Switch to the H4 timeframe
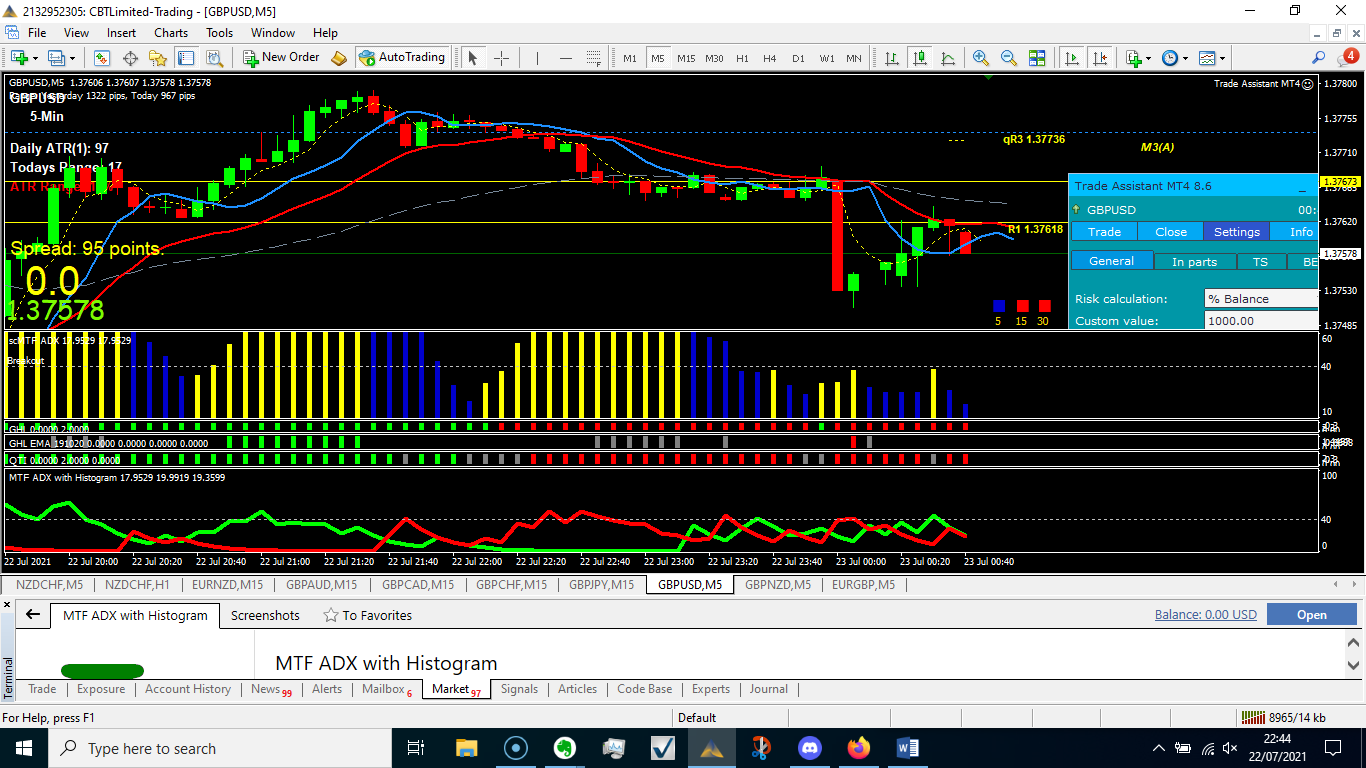The image size is (1366, 768). [x=770, y=58]
